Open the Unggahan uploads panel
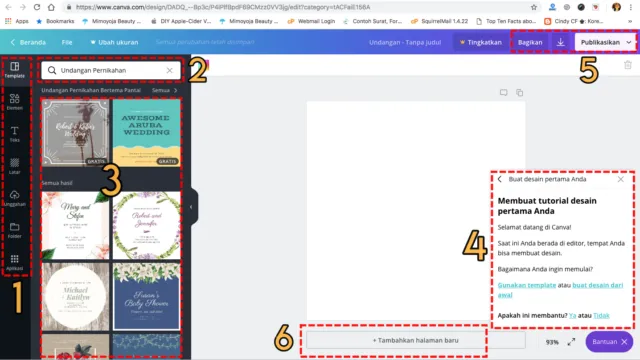Viewport: 640px width, 360px height. pos(15,198)
